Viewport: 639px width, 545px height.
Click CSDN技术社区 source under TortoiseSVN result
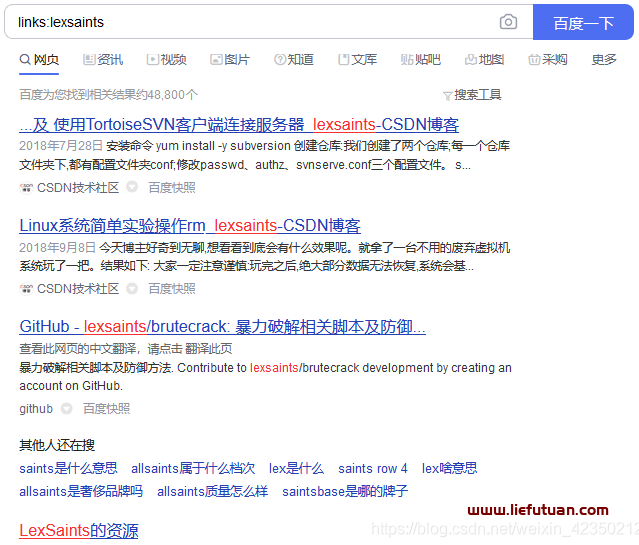78,188
